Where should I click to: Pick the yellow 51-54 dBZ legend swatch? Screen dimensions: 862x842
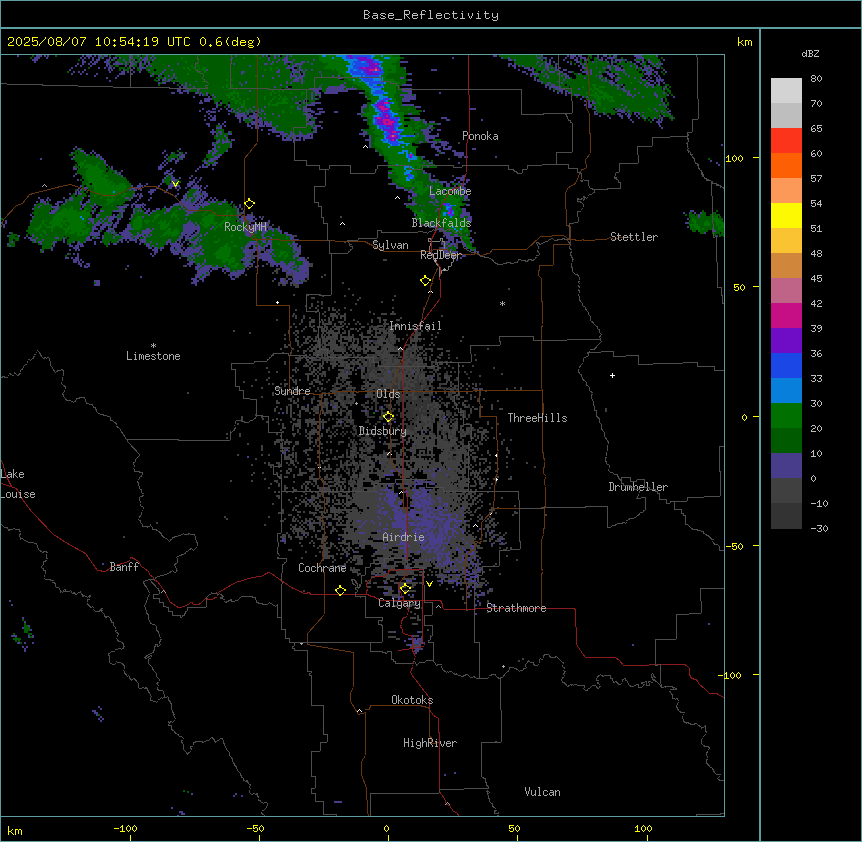pyautogui.click(x=786, y=215)
